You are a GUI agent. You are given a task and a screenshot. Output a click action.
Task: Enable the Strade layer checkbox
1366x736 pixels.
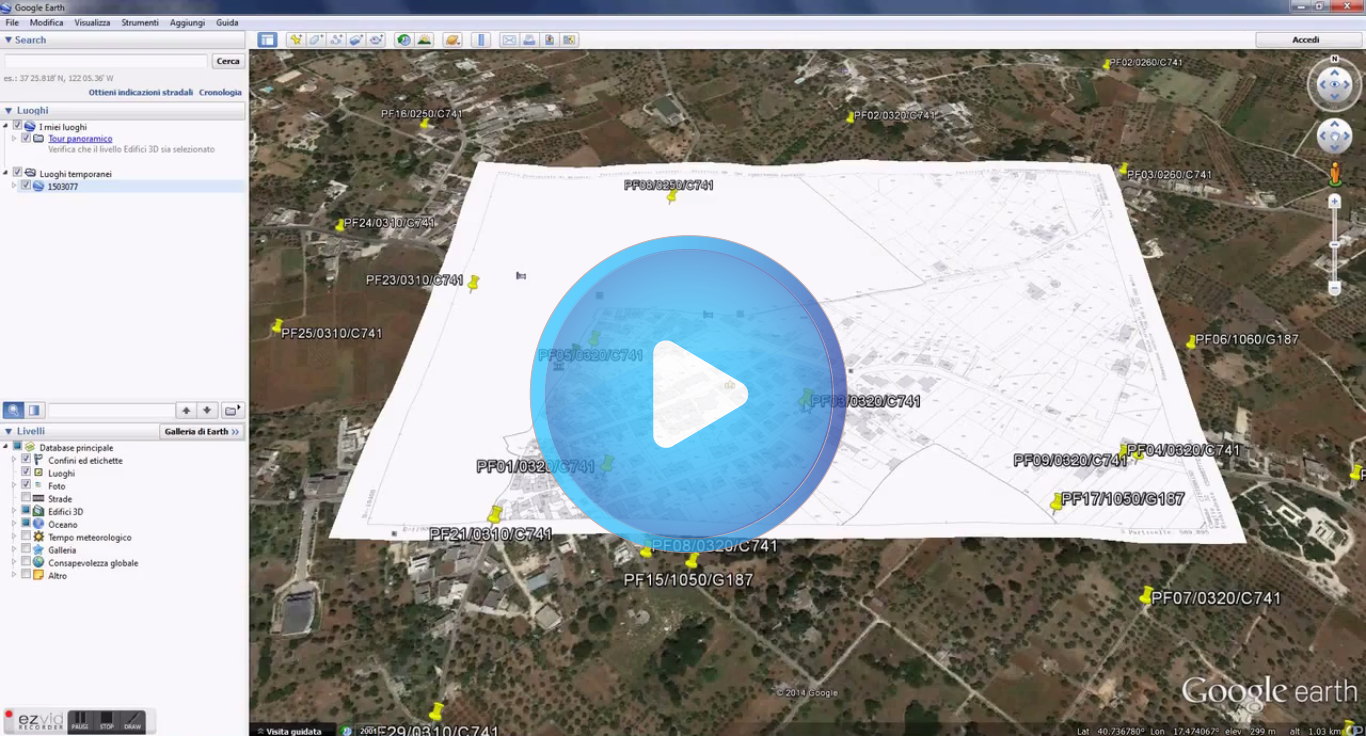(x=26, y=498)
